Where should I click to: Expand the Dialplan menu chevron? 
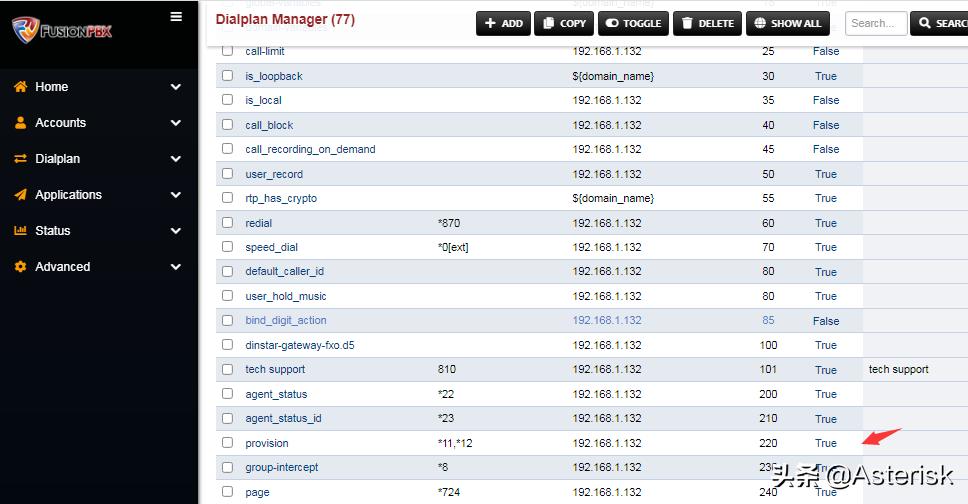[x=176, y=159]
